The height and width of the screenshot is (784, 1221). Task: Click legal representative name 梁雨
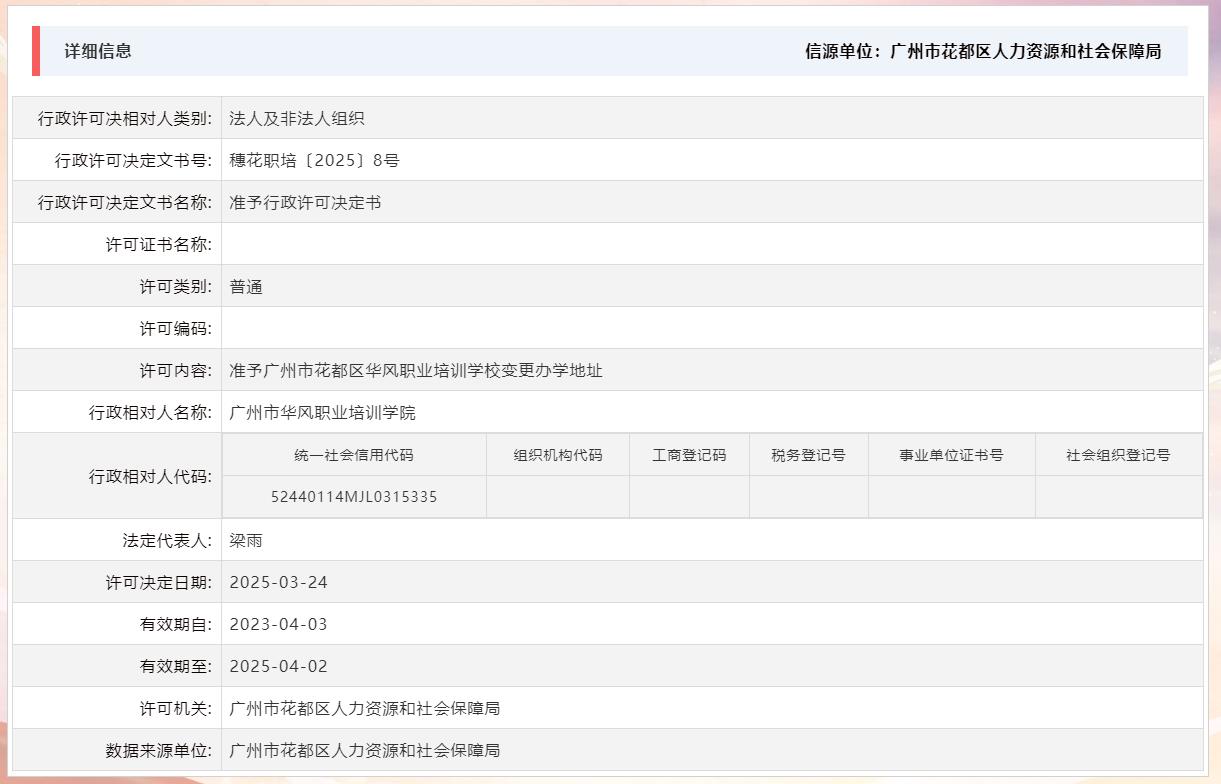click(x=244, y=539)
